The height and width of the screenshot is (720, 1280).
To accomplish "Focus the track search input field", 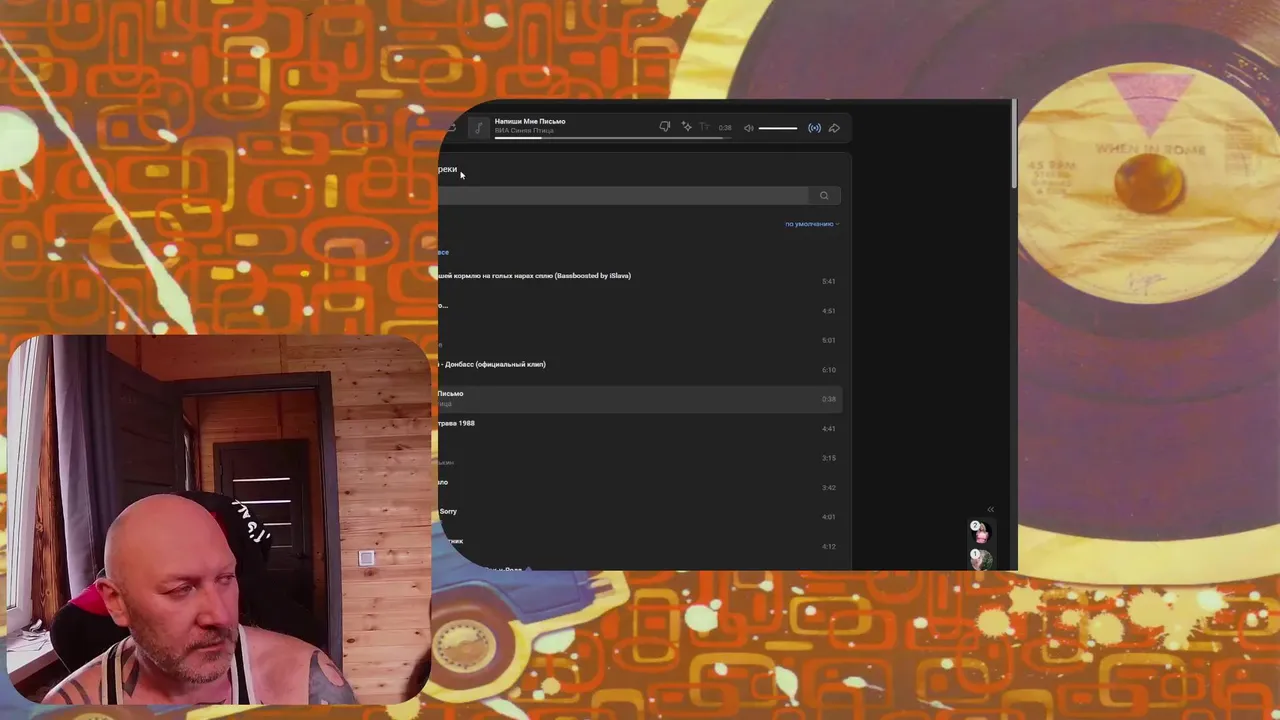I will coord(625,196).
